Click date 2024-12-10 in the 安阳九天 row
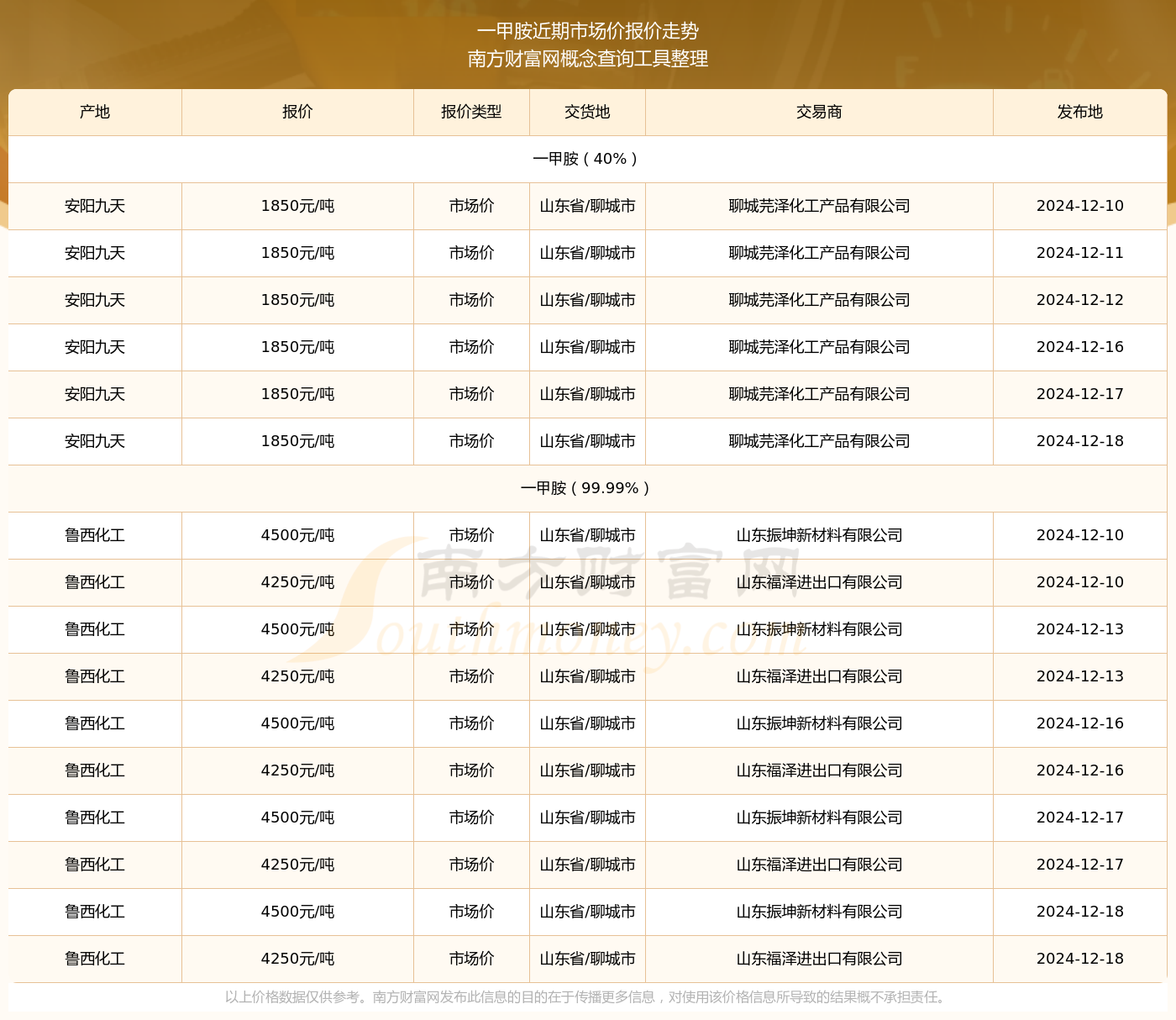 point(1080,206)
